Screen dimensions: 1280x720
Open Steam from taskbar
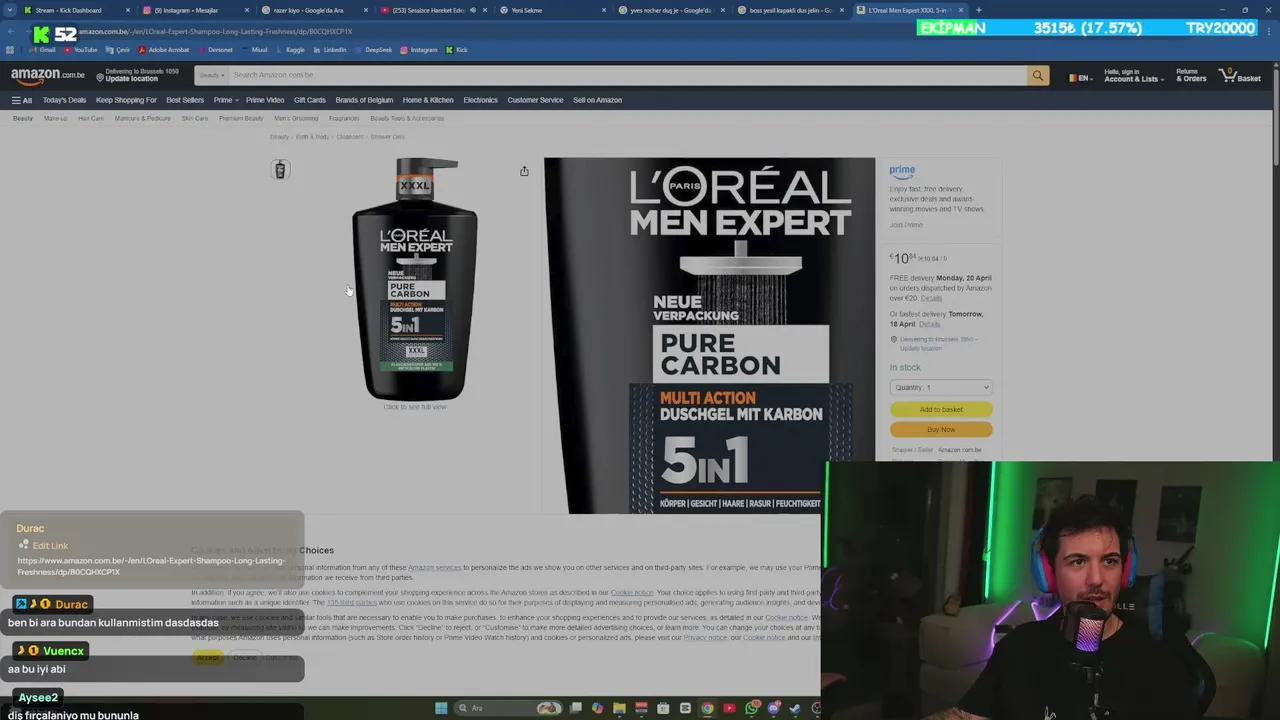[x=795, y=708]
